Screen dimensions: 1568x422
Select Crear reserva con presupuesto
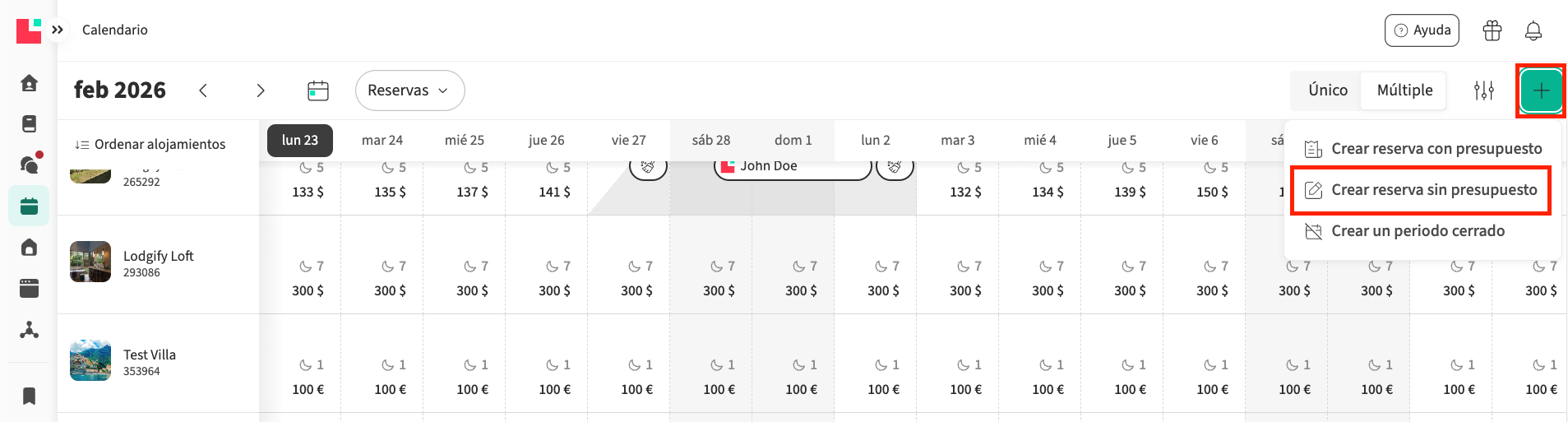click(x=1436, y=149)
